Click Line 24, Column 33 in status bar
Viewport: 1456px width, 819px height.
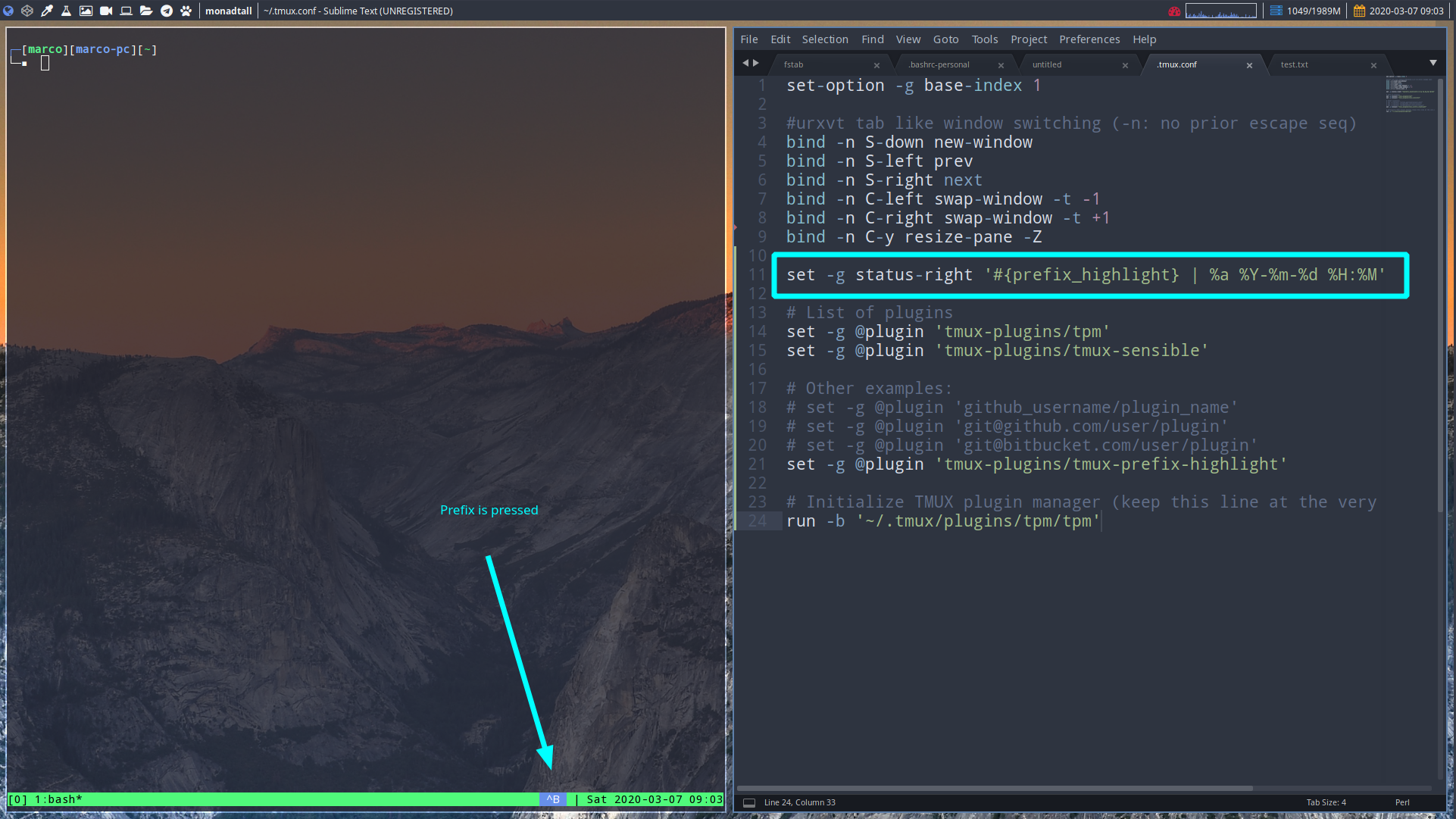[x=799, y=802]
